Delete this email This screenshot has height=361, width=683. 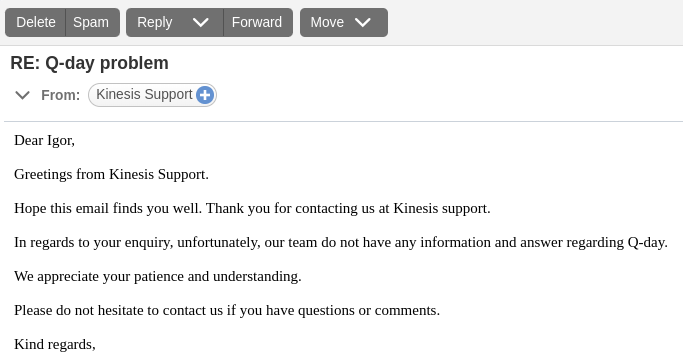pos(36,22)
